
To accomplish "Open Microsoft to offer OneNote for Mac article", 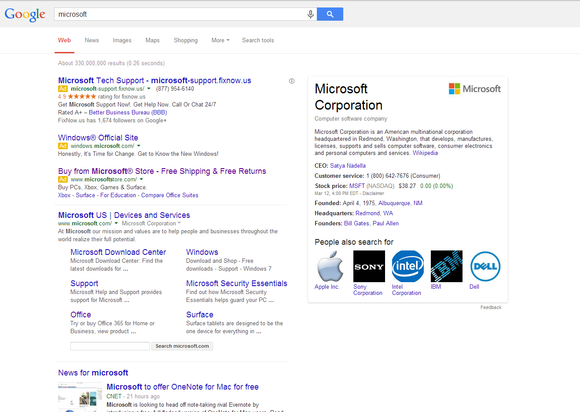I will (x=182, y=387).
